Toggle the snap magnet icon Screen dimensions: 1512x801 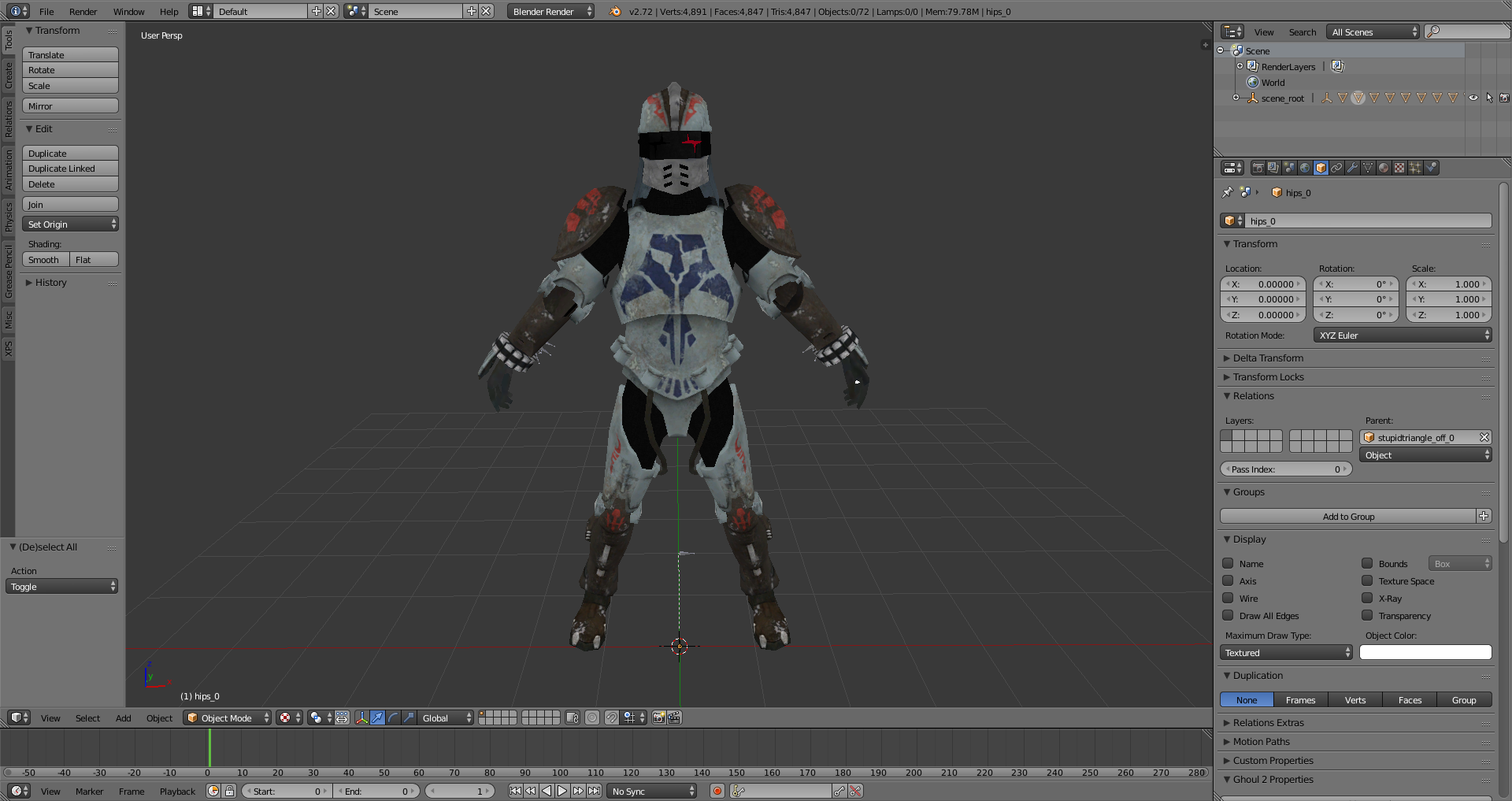(611, 718)
